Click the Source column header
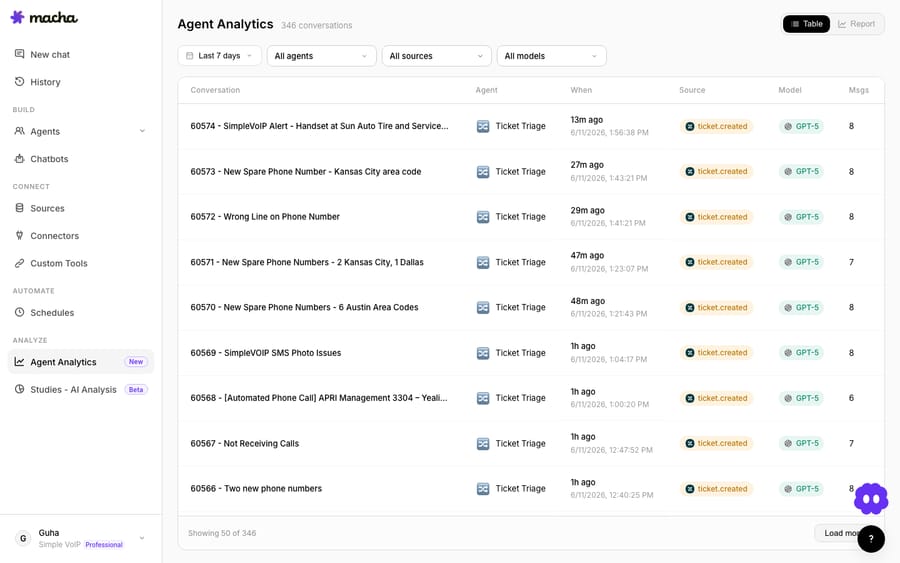This screenshot has width=900, height=563. (692, 90)
